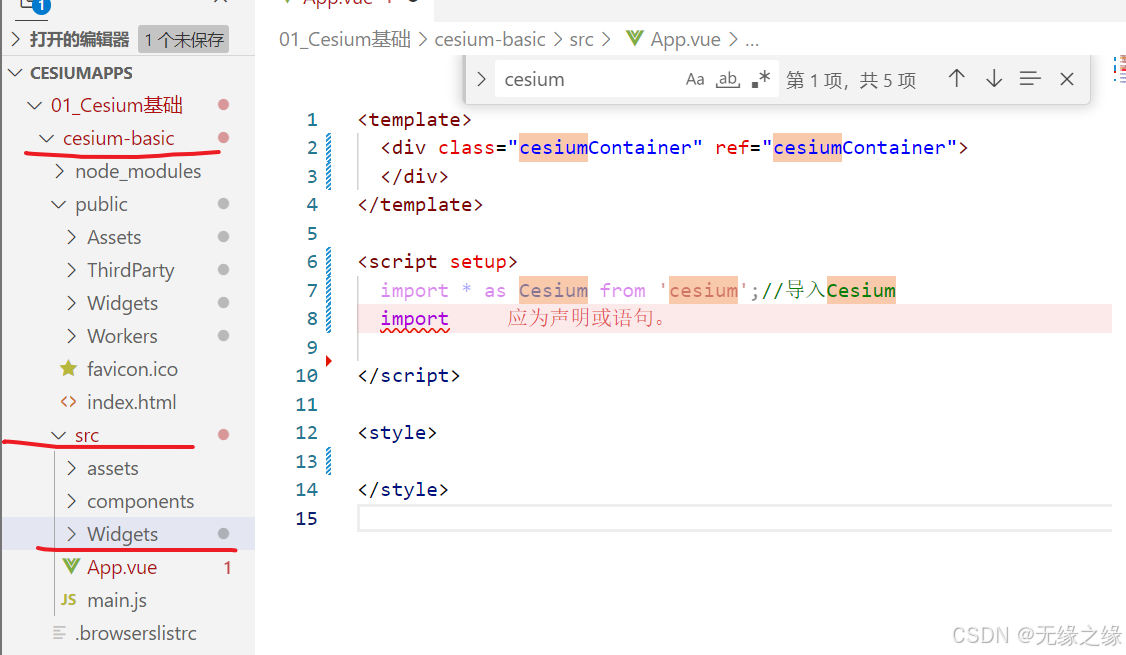Close the find widget
The width and height of the screenshot is (1126, 655).
coord(1067,79)
